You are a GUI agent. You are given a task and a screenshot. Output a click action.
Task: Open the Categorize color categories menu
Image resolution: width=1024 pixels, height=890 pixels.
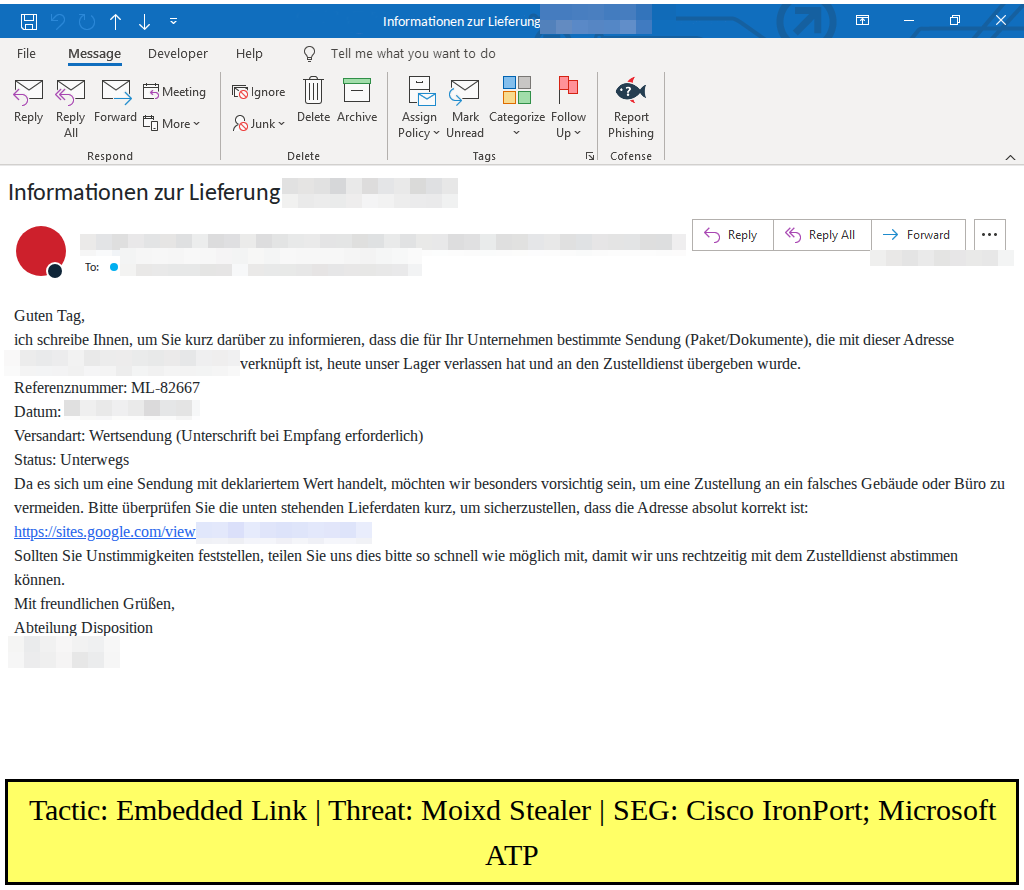coord(517,106)
